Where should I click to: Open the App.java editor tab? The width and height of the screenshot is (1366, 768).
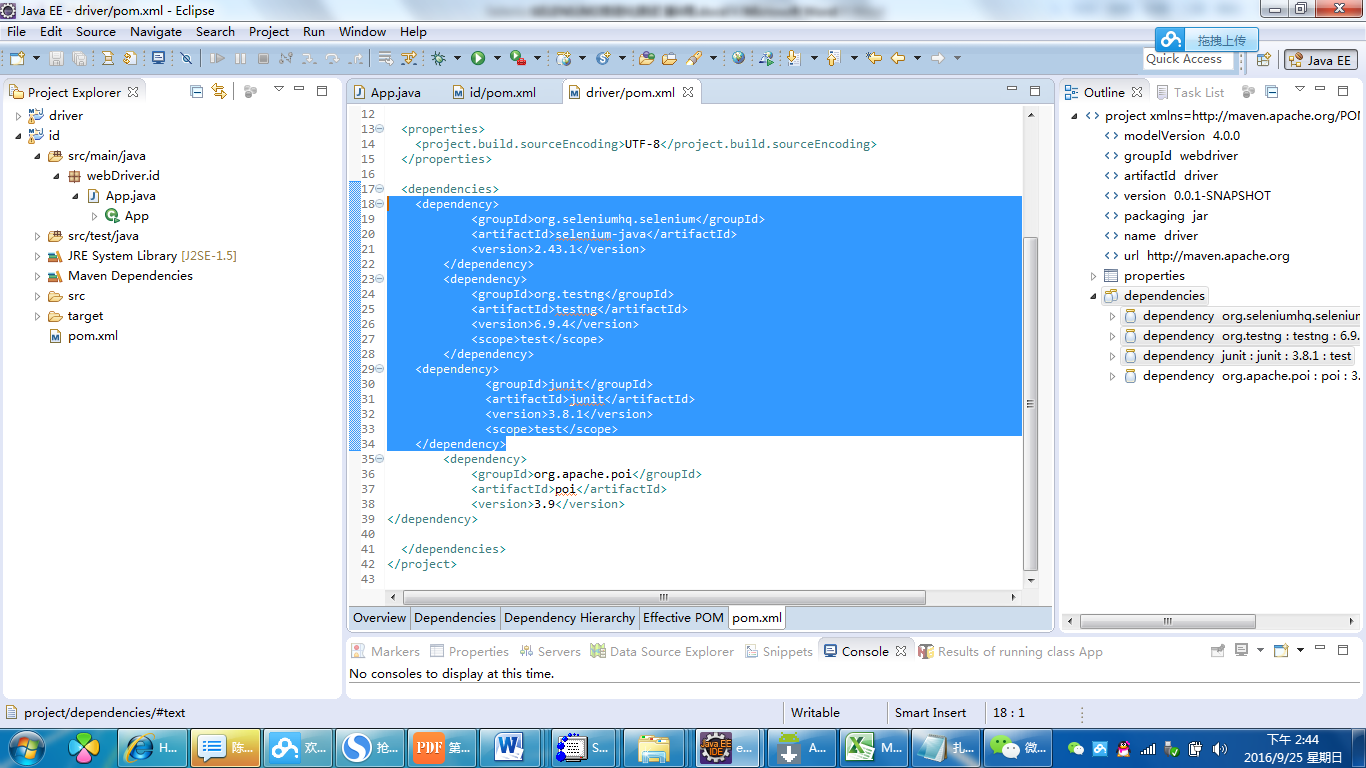point(395,92)
